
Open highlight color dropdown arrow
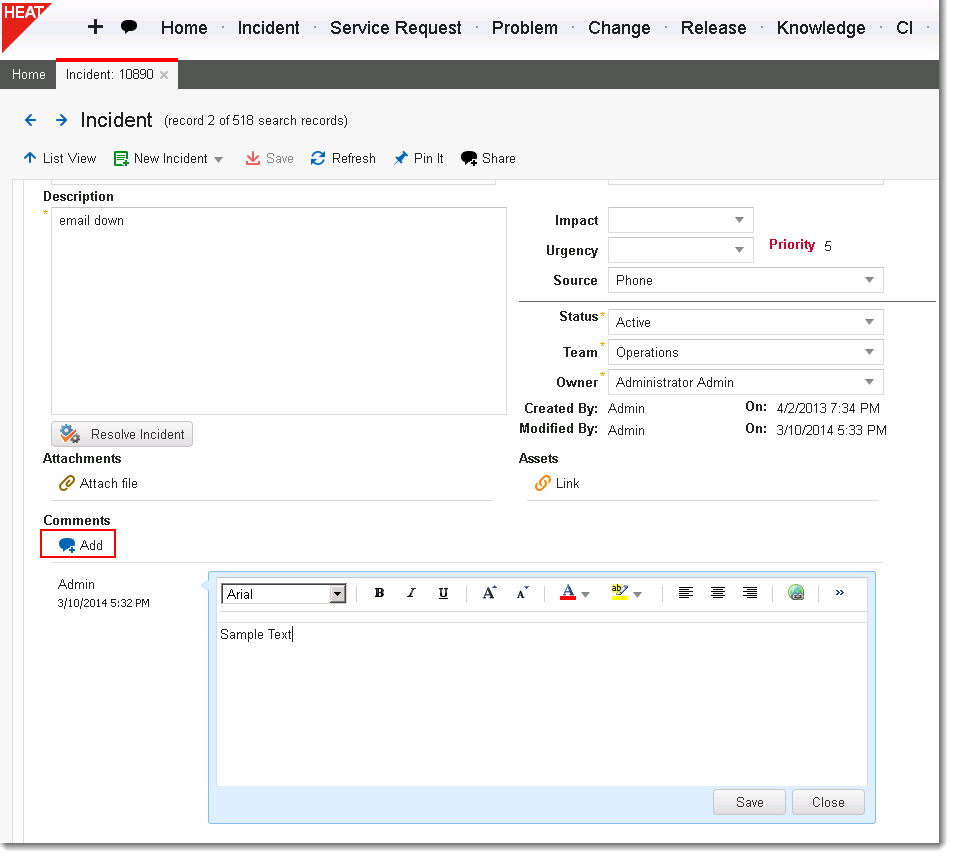(x=638, y=595)
